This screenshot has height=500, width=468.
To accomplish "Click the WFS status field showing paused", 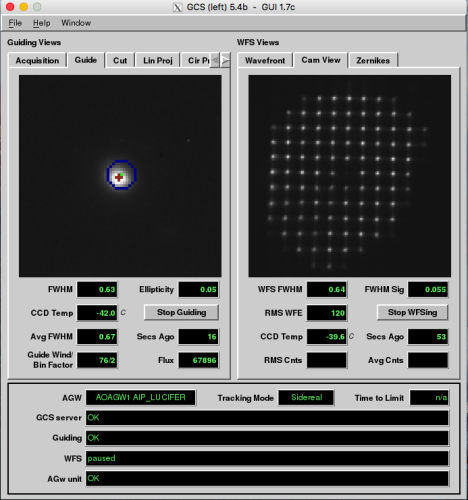I will (267, 458).
